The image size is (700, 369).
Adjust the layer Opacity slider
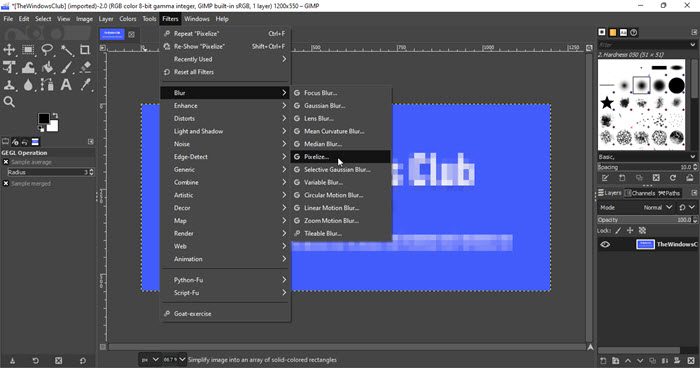[647, 220]
